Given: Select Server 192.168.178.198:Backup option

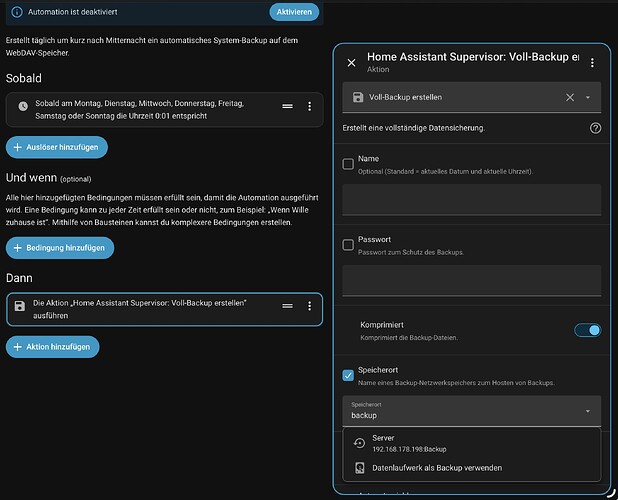Looking at the screenshot, I should (x=472, y=443).
